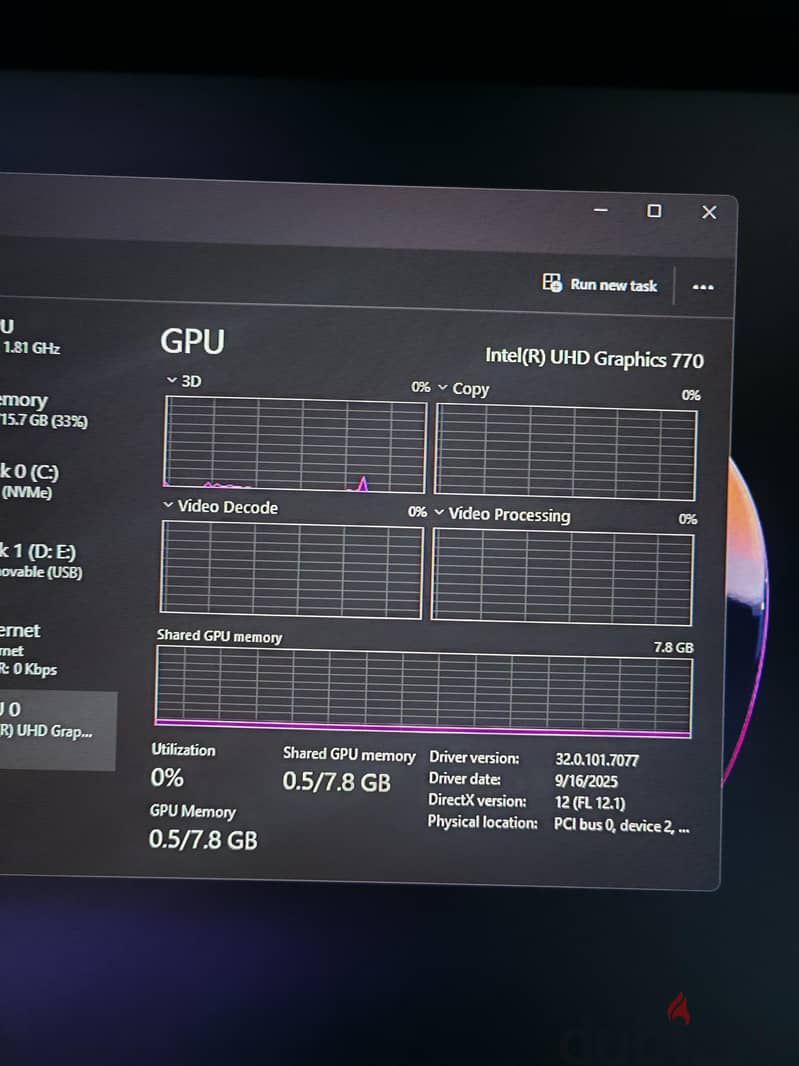
Task: Select the Memory 15.7 GB sidebar item
Action: pos(44,410)
